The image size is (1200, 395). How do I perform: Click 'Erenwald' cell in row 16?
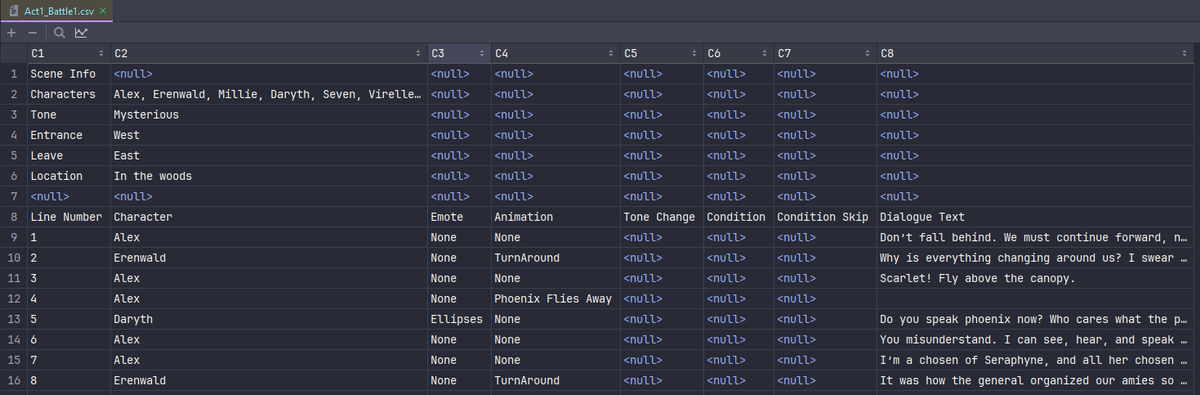pyautogui.click(x=268, y=380)
